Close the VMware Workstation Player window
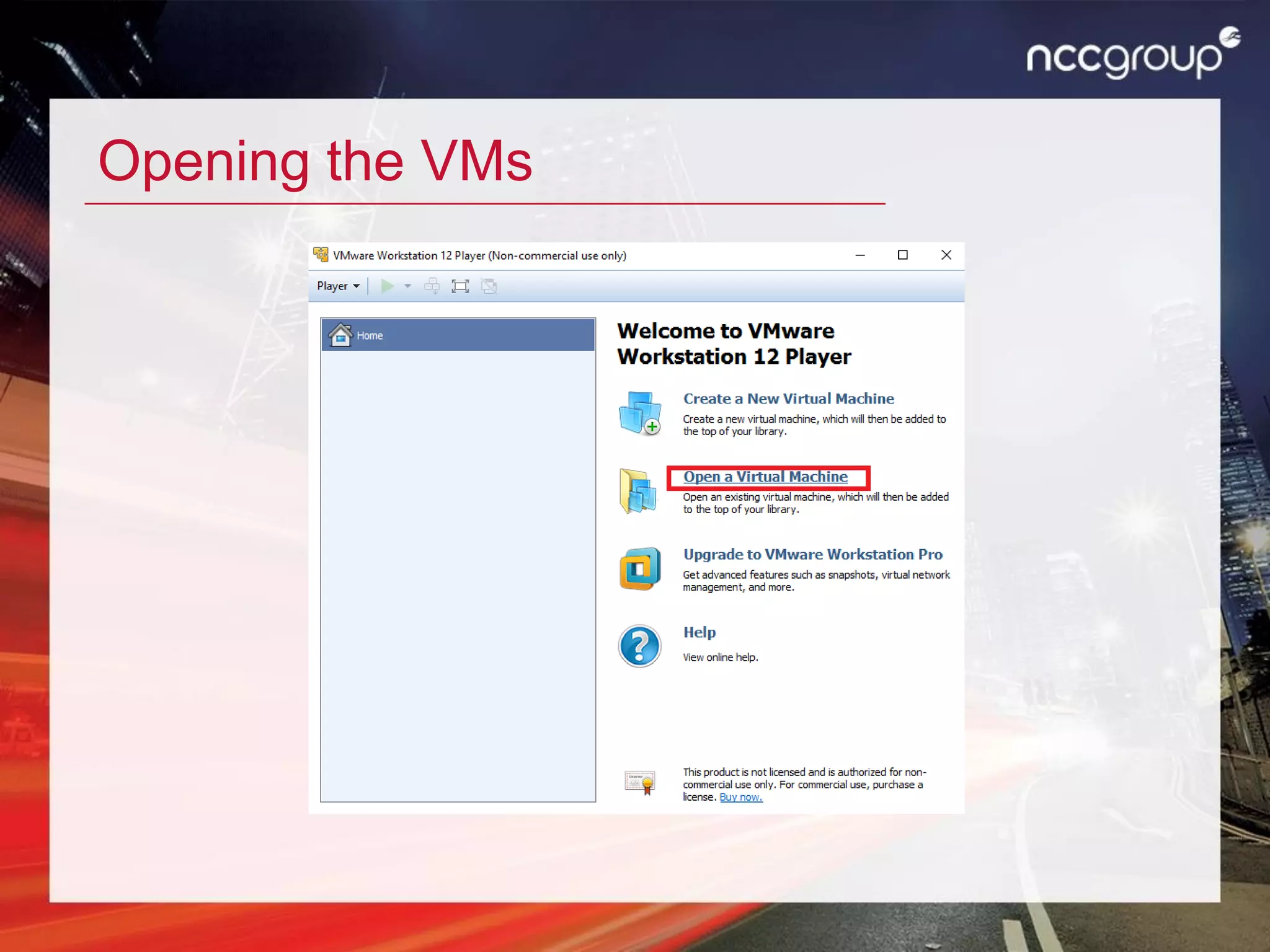Screen dimensions: 1270x952 [946, 255]
